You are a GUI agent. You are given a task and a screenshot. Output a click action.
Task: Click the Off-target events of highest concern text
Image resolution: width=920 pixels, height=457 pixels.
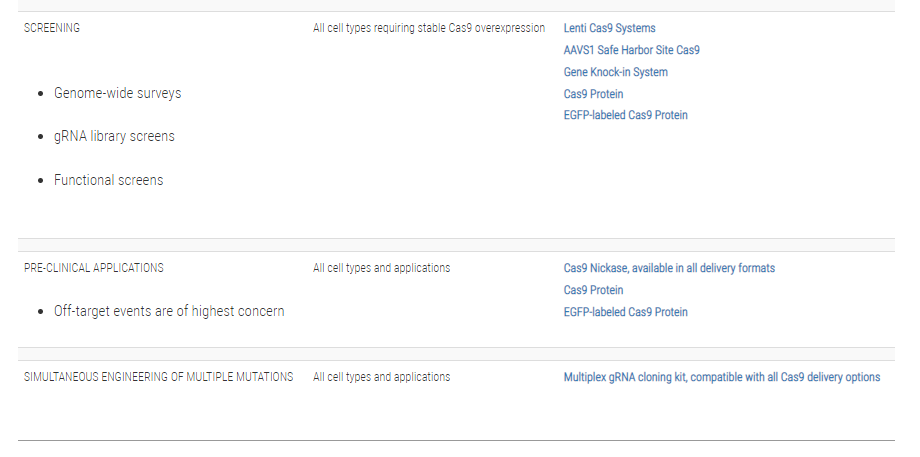[x=169, y=311]
